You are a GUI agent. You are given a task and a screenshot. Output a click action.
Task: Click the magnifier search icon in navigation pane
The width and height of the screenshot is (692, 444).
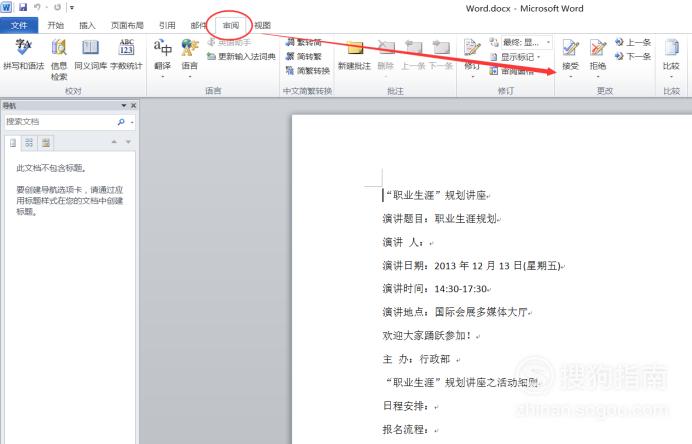[x=121, y=122]
